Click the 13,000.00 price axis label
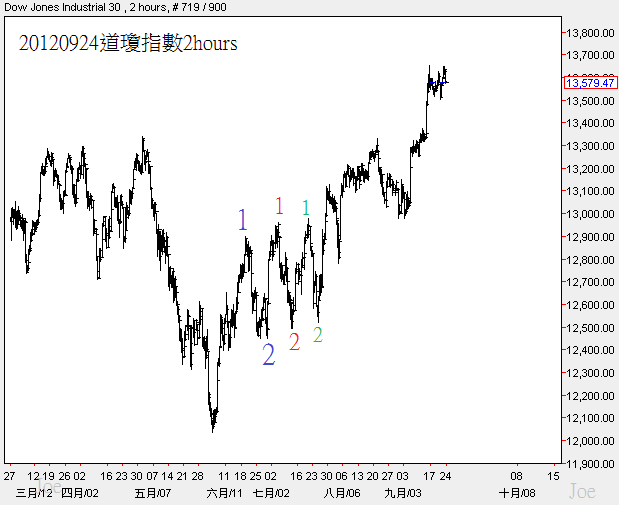The width and height of the screenshot is (619, 505). click(590, 214)
